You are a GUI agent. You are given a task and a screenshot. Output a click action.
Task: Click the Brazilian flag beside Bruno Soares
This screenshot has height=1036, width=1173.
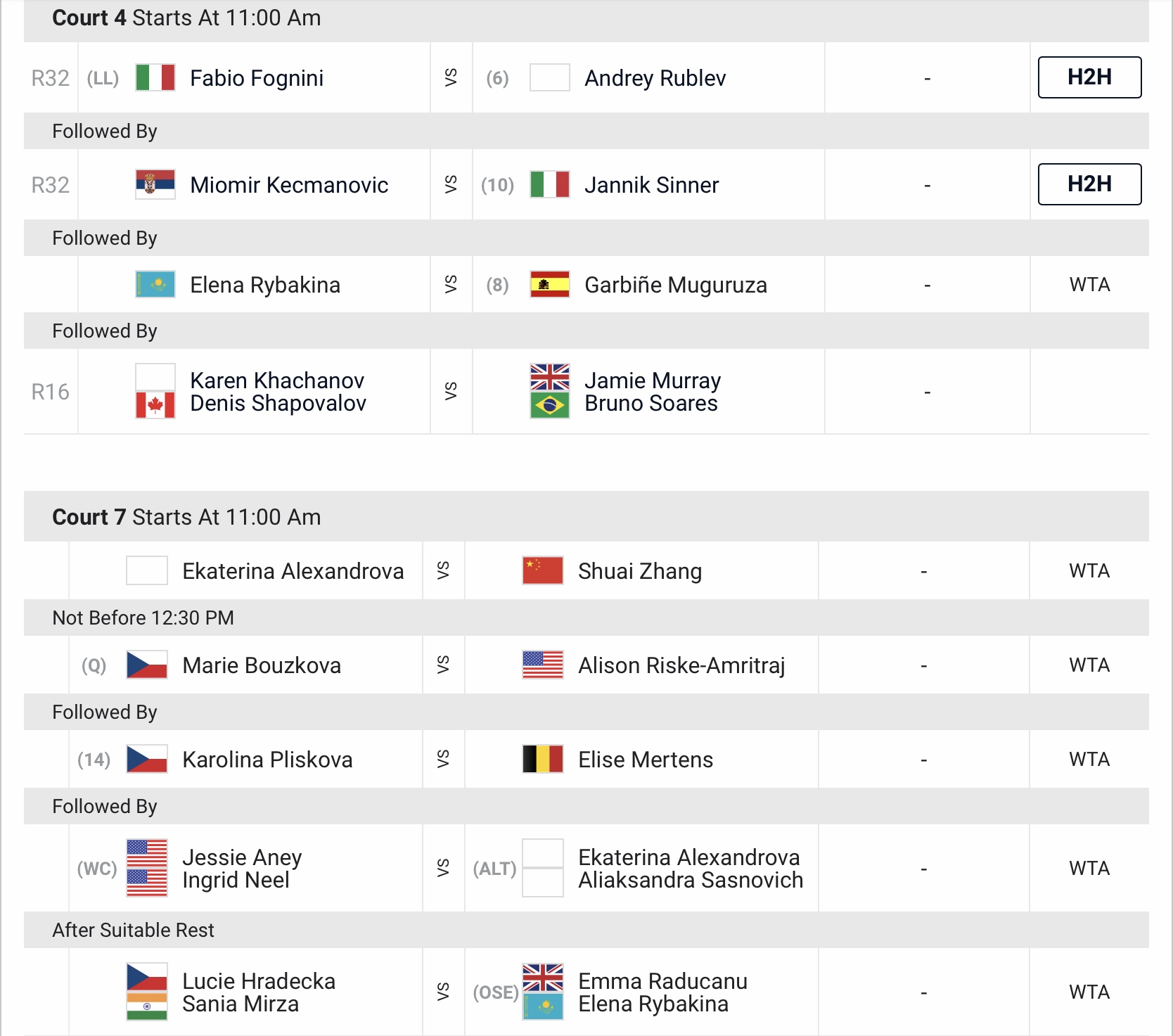coord(550,405)
